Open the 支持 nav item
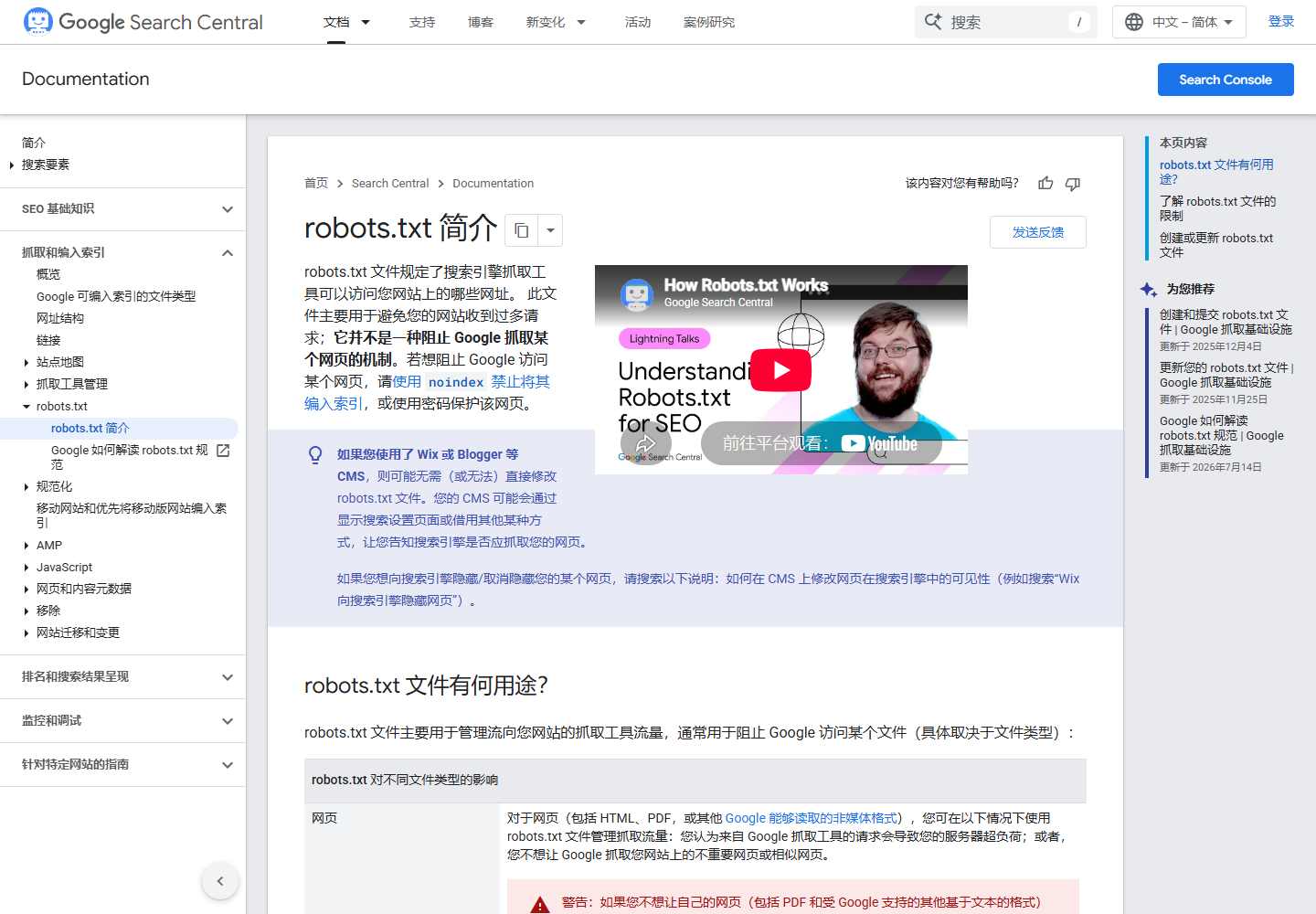The image size is (1316, 914). point(422,22)
